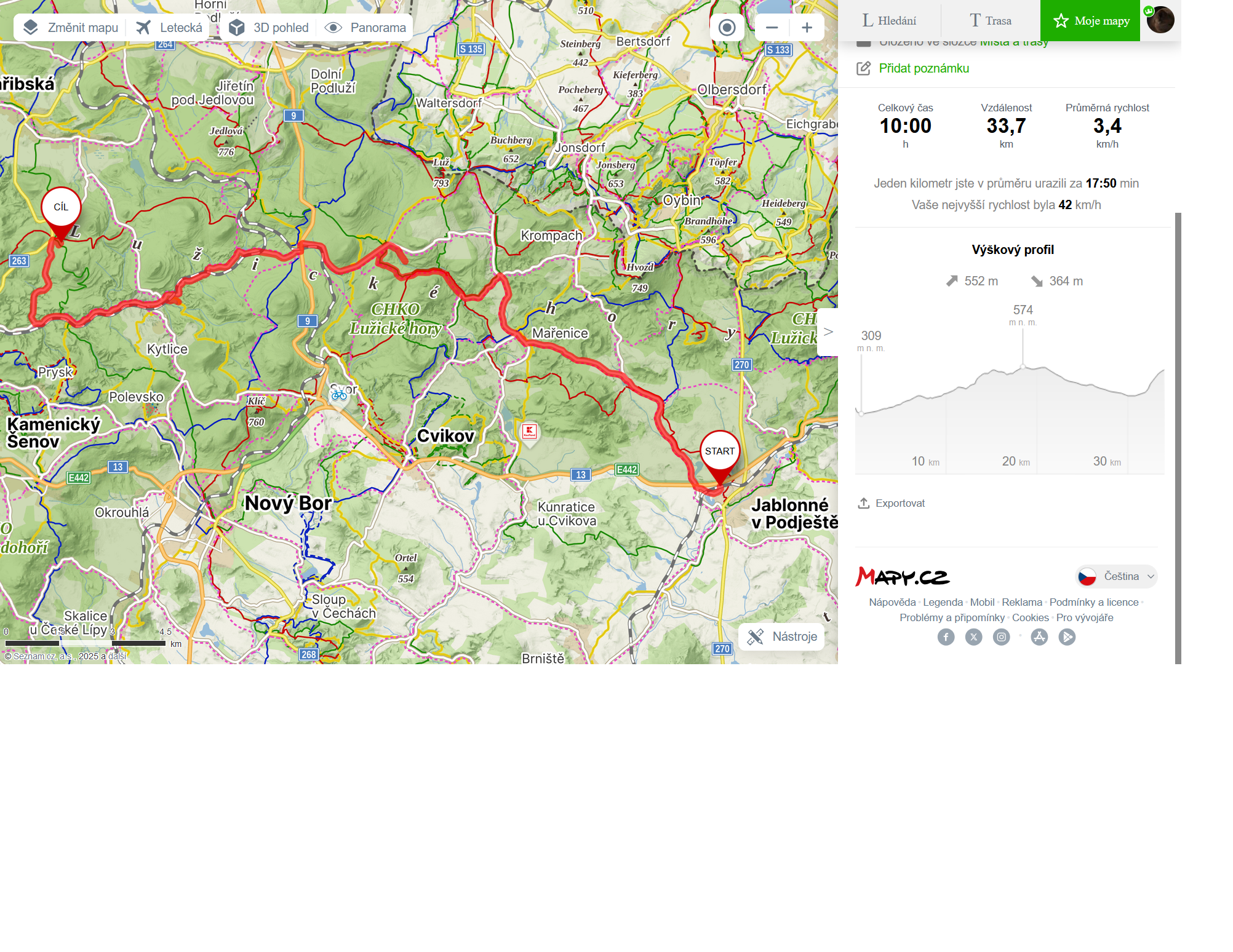Click the Exportovat button

[x=892, y=504]
